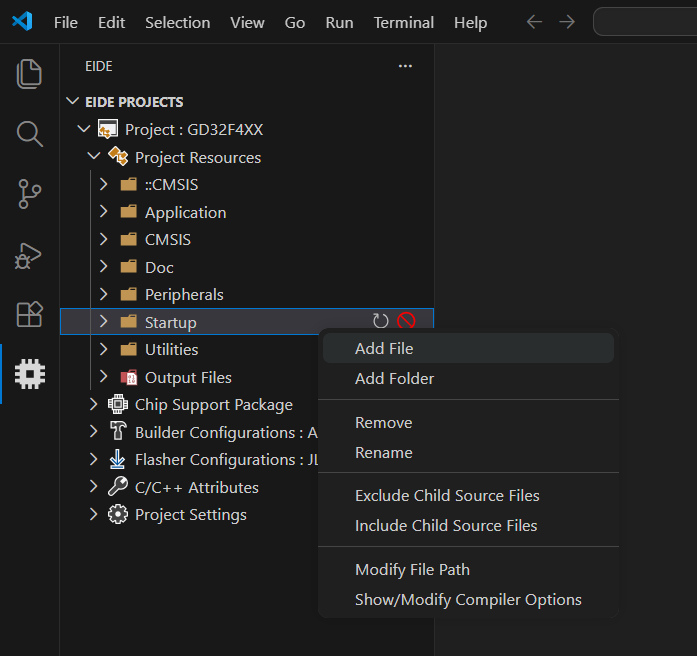Image resolution: width=697 pixels, height=656 pixels.
Task: Go back with the left arrow
Action: click(534, 22)
